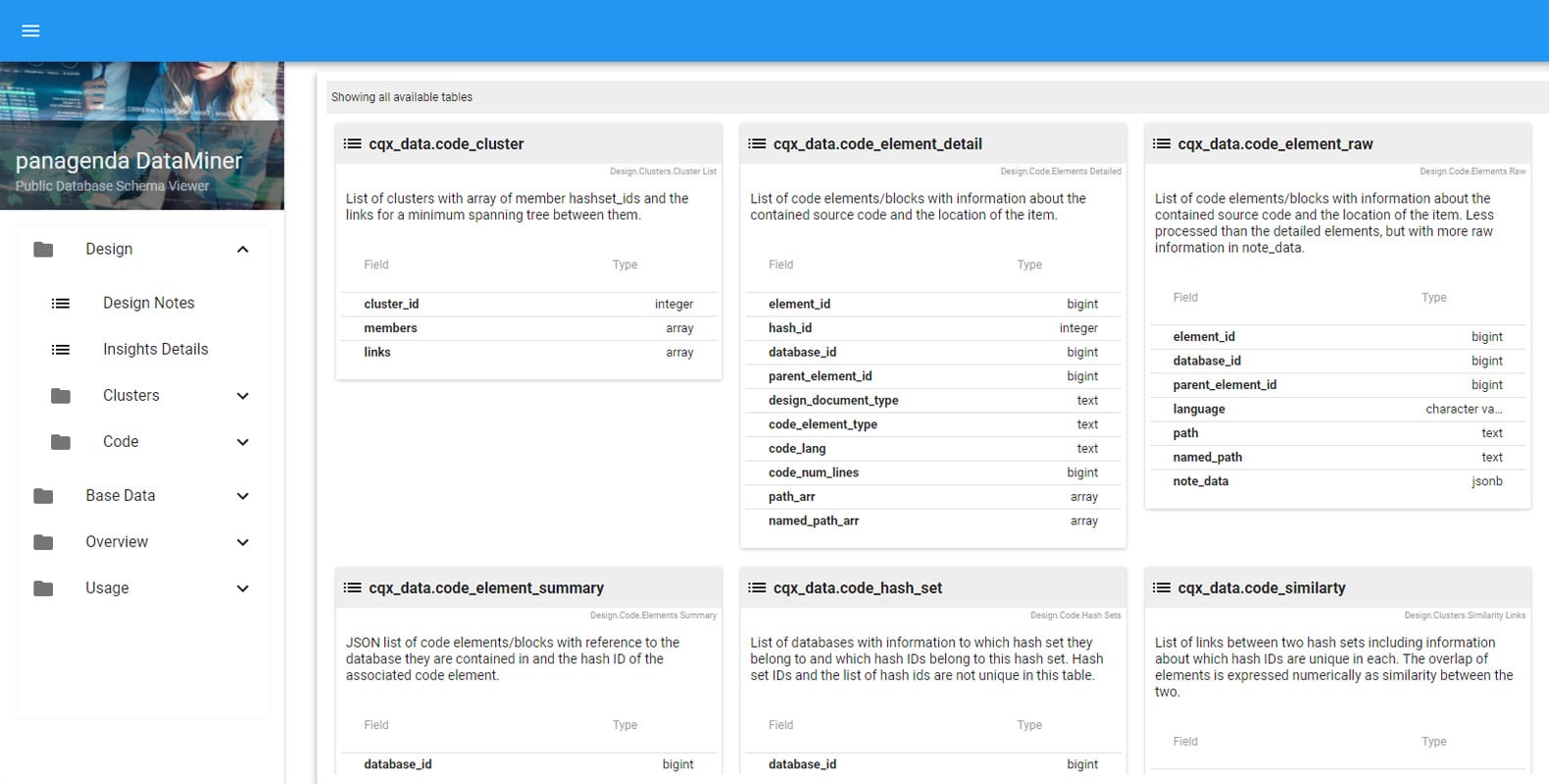This screenshot has width=1549, height=784.
Task: Click the Base Data folder icon
Action: click(43, 496)
